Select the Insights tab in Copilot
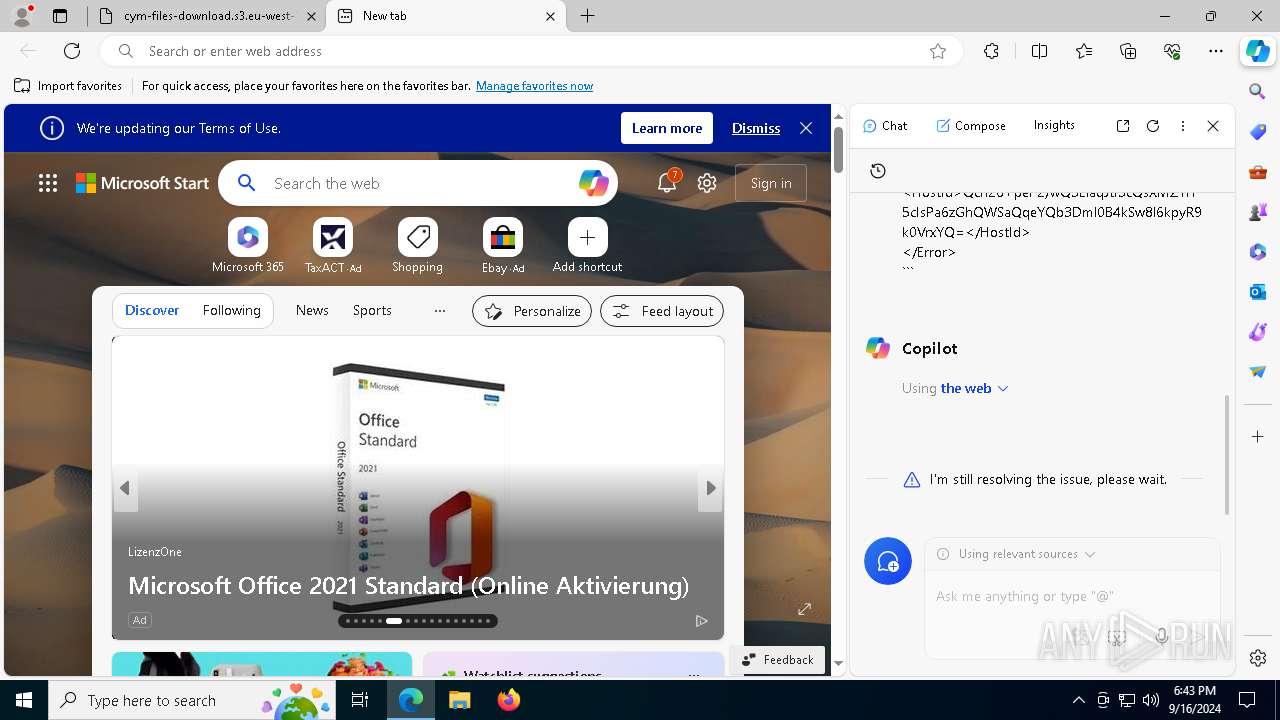 click(1054, 126)
